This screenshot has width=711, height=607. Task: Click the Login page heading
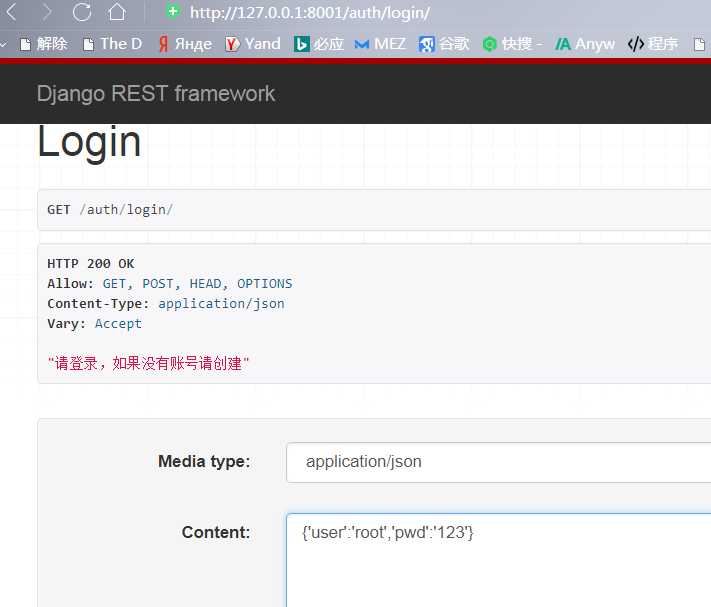tap(89, 142)
